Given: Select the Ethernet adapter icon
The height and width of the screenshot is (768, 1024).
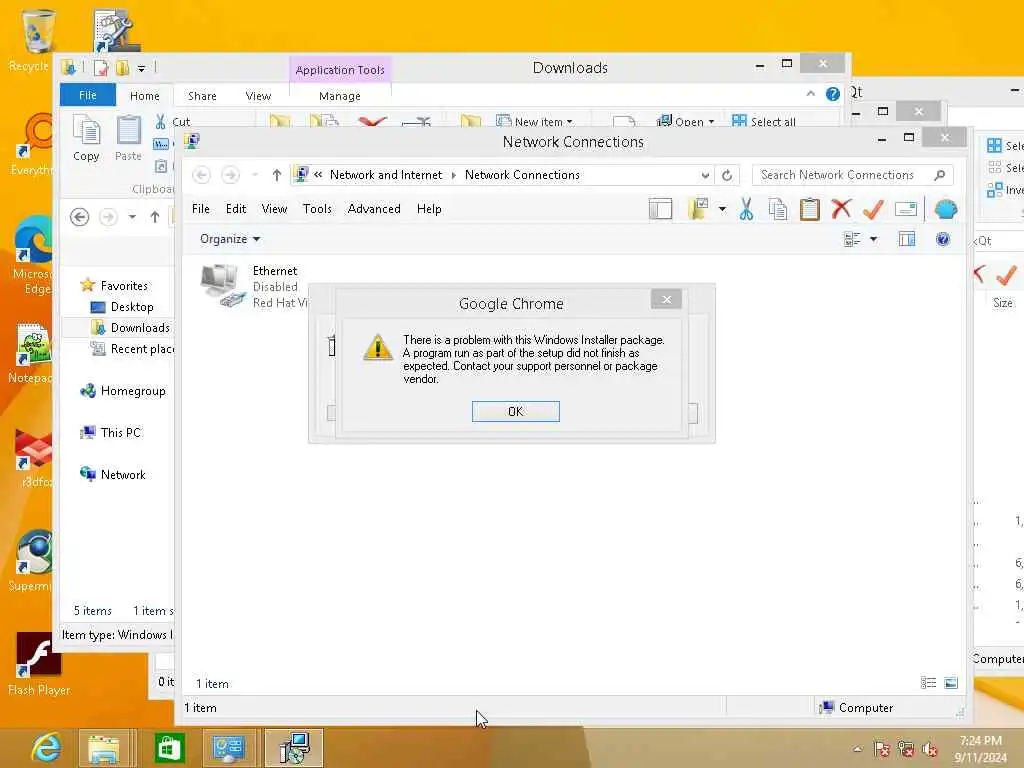Looking at the screenshot, I should [x=222, y=286].
